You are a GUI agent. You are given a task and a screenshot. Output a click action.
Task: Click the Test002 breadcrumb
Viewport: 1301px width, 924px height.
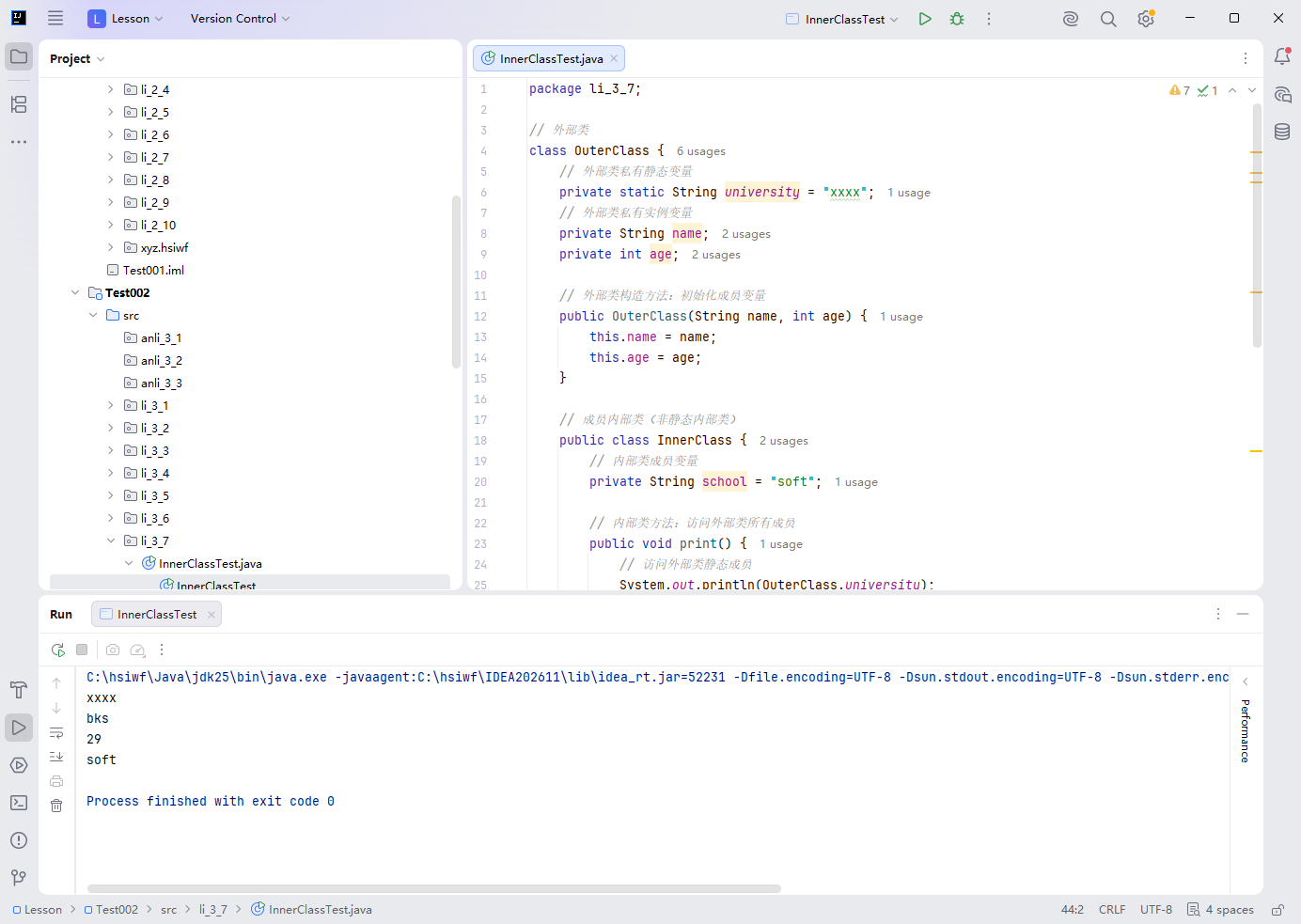click(111, 910)
